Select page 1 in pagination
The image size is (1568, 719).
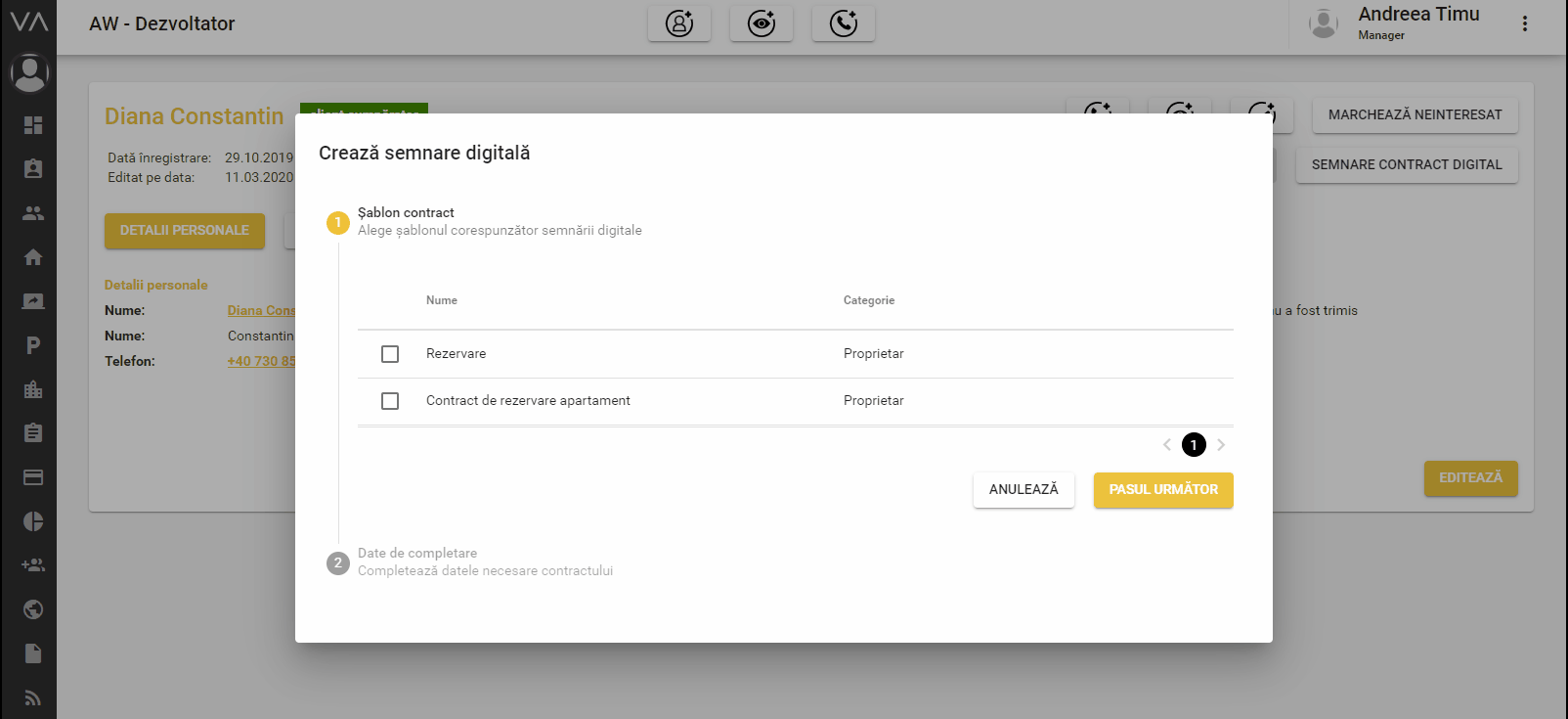[1194, 445]
